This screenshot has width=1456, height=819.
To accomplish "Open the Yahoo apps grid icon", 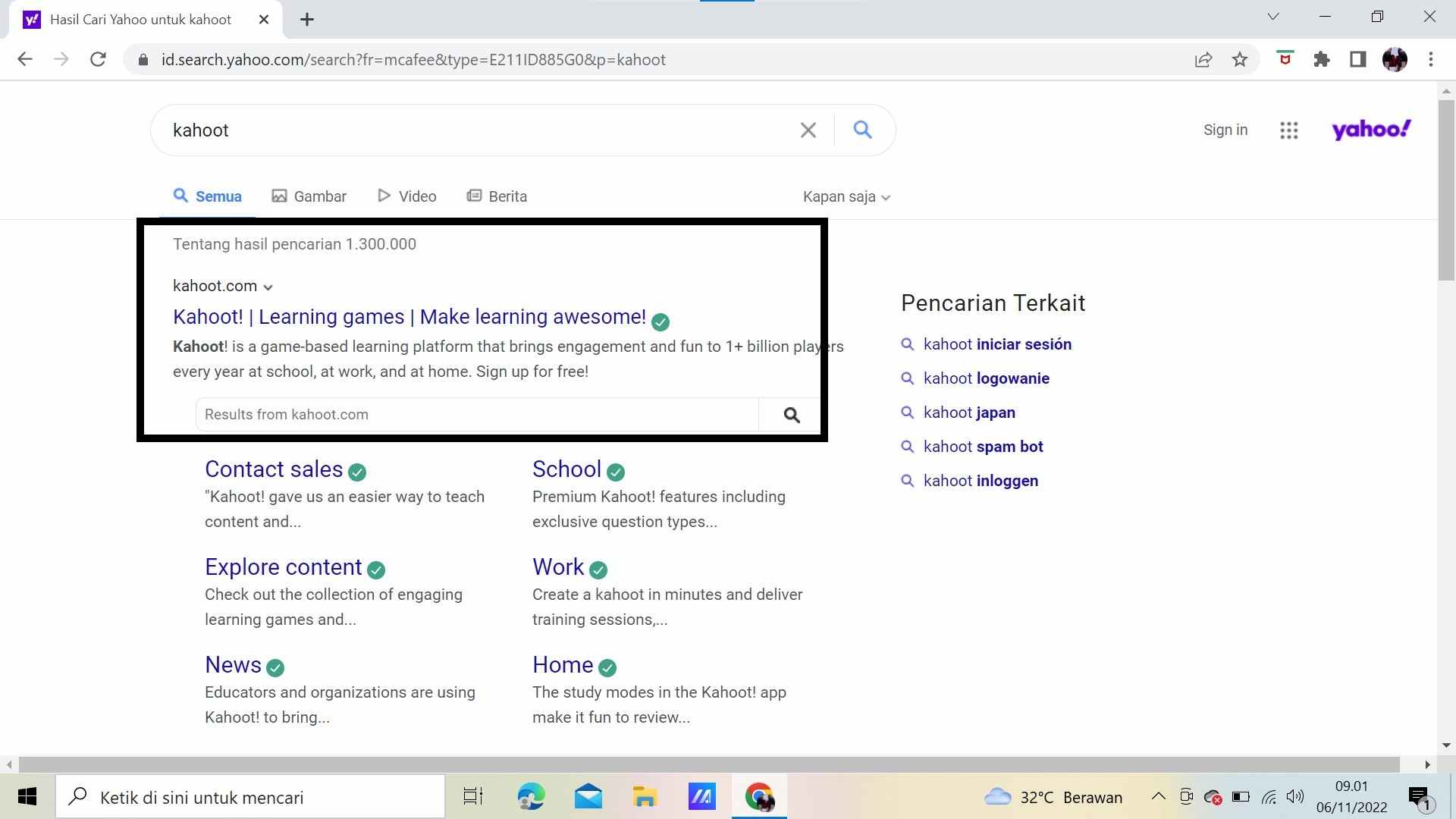I will pos(1289,130).
